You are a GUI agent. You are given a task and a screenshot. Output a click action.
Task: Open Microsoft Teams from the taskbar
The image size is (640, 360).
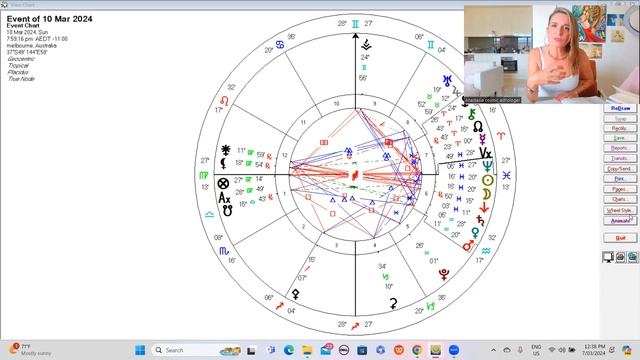(x=271, y=350)
